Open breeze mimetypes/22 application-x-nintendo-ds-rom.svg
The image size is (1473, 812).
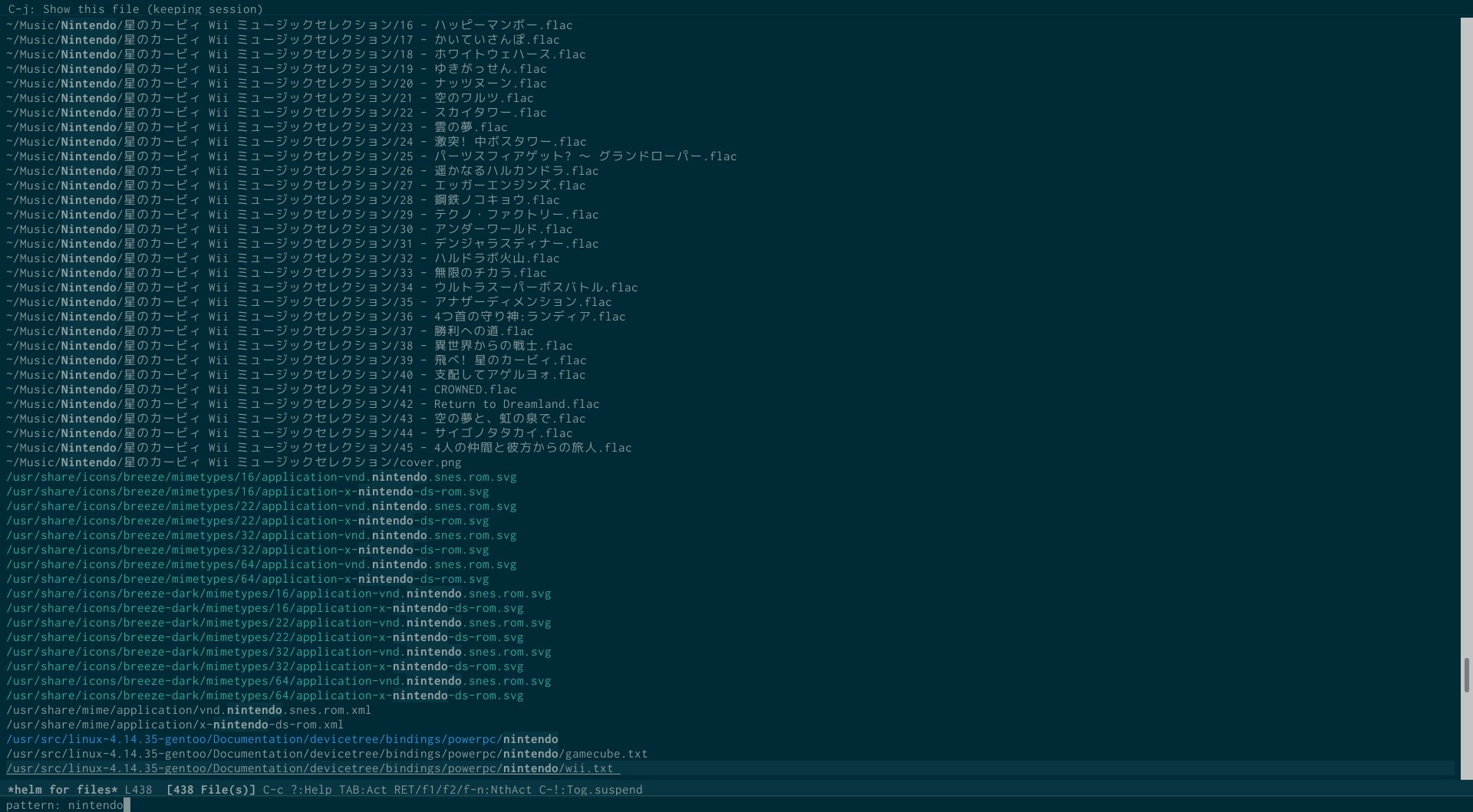[248, 521]
